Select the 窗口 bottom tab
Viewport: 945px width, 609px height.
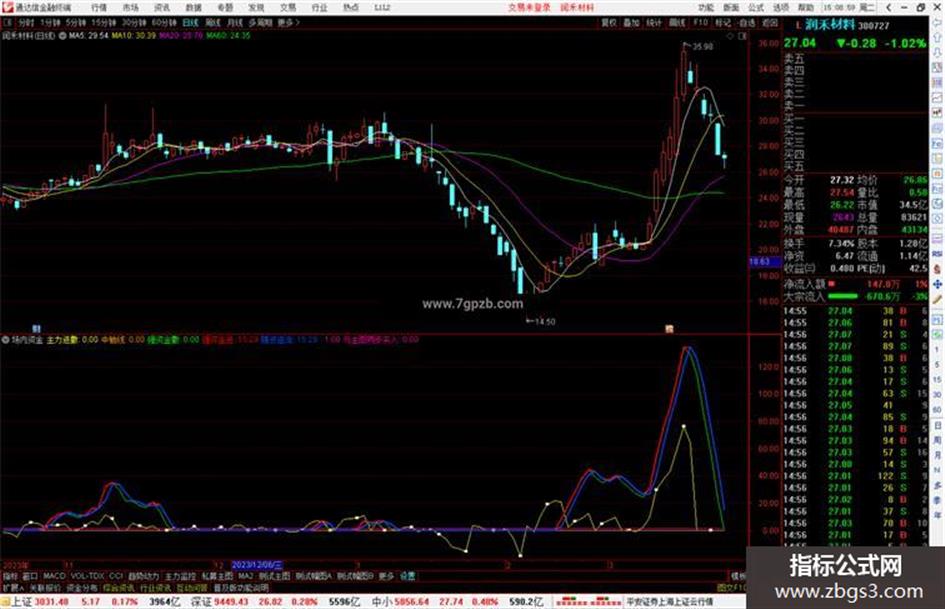click(30, 576)
